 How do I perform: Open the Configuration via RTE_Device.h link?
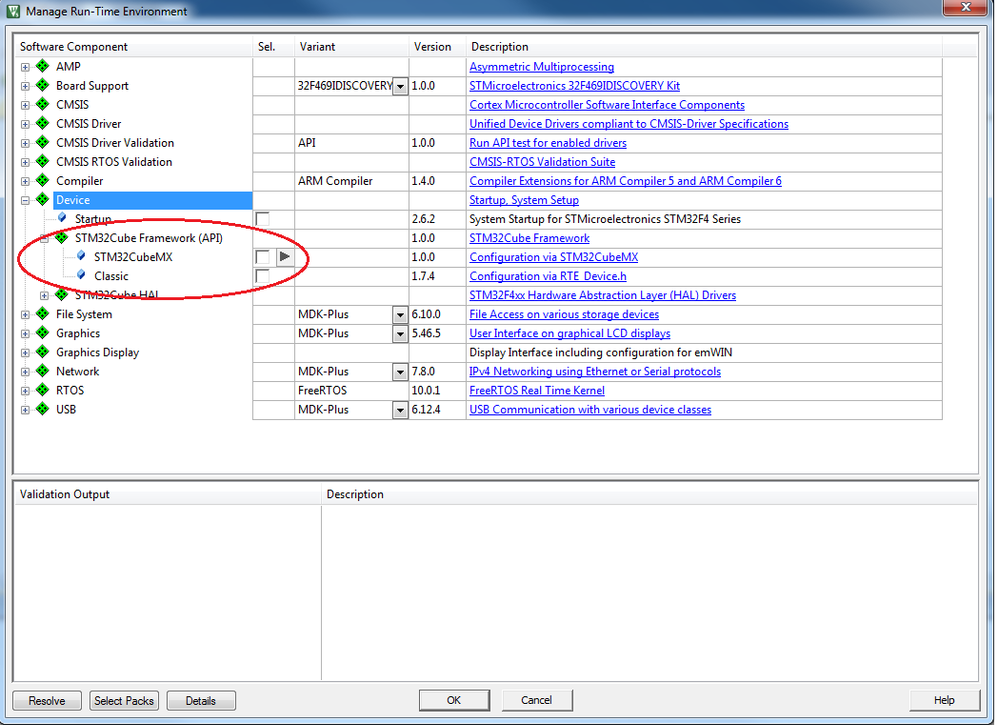point(548,276)
